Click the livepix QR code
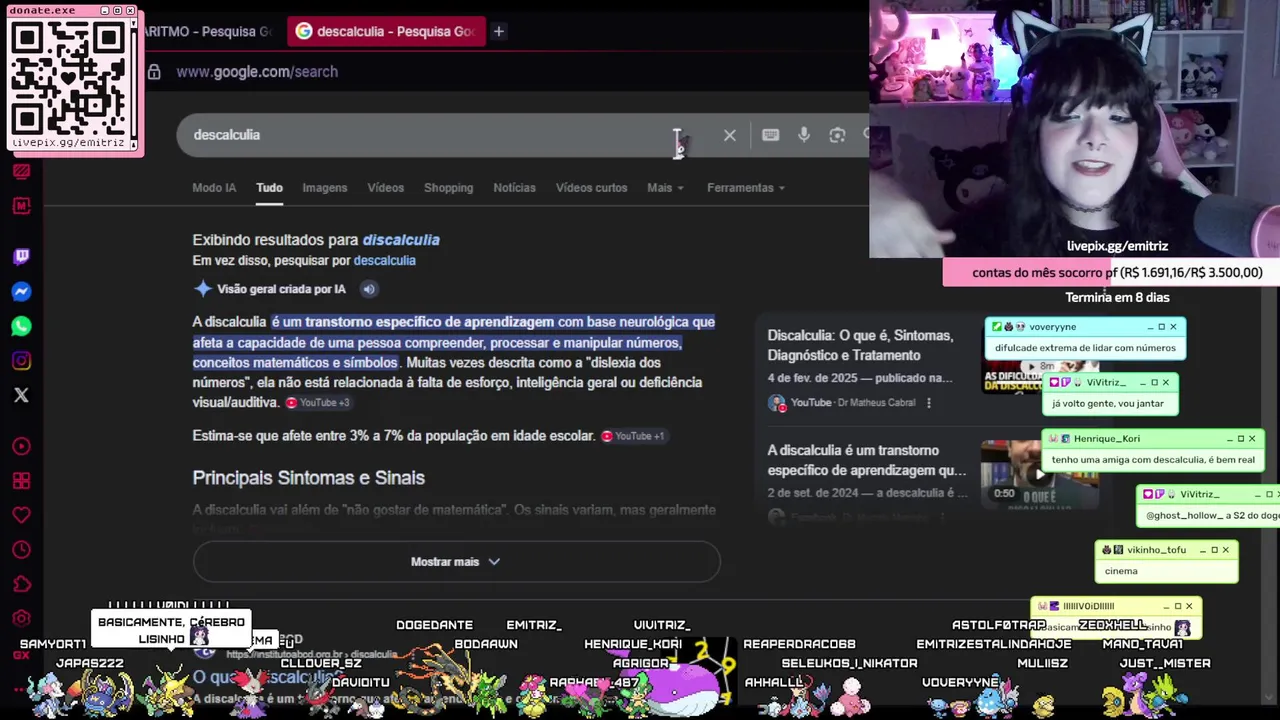The width and height of the screenshot is (1280, 720). click(68, 77)
